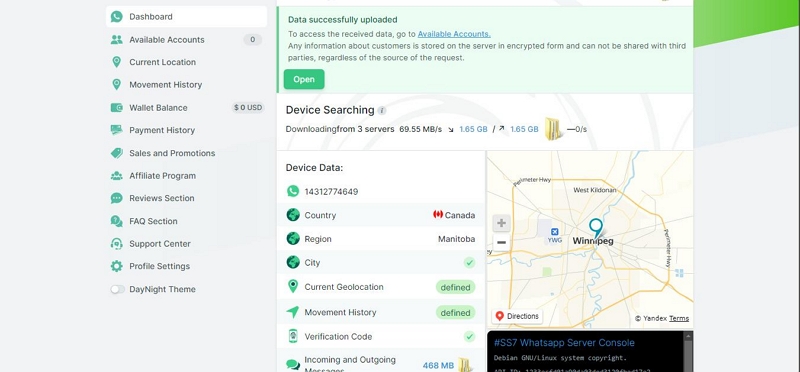The height and width of the screenshot is (372, 800).
Task: Click the Yandex Terms link
Action: pos(679,318)
